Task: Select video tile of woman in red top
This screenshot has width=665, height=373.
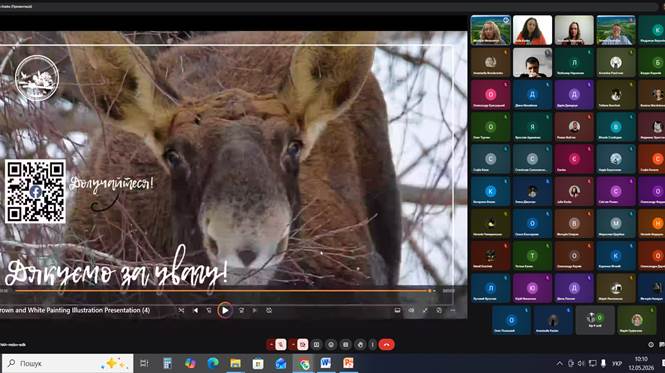Action: pos(532,30)
